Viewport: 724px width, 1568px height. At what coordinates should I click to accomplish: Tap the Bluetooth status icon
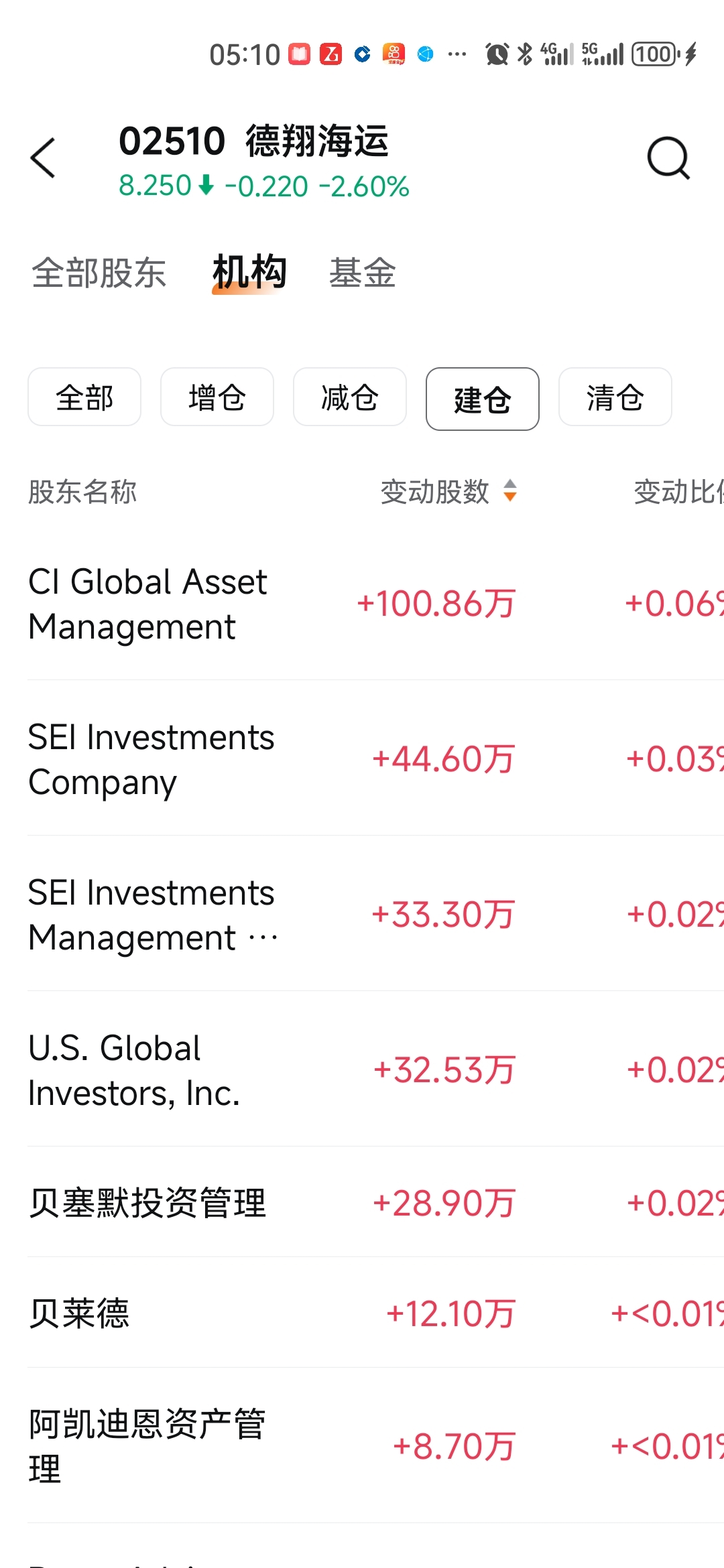pos(526,54)
